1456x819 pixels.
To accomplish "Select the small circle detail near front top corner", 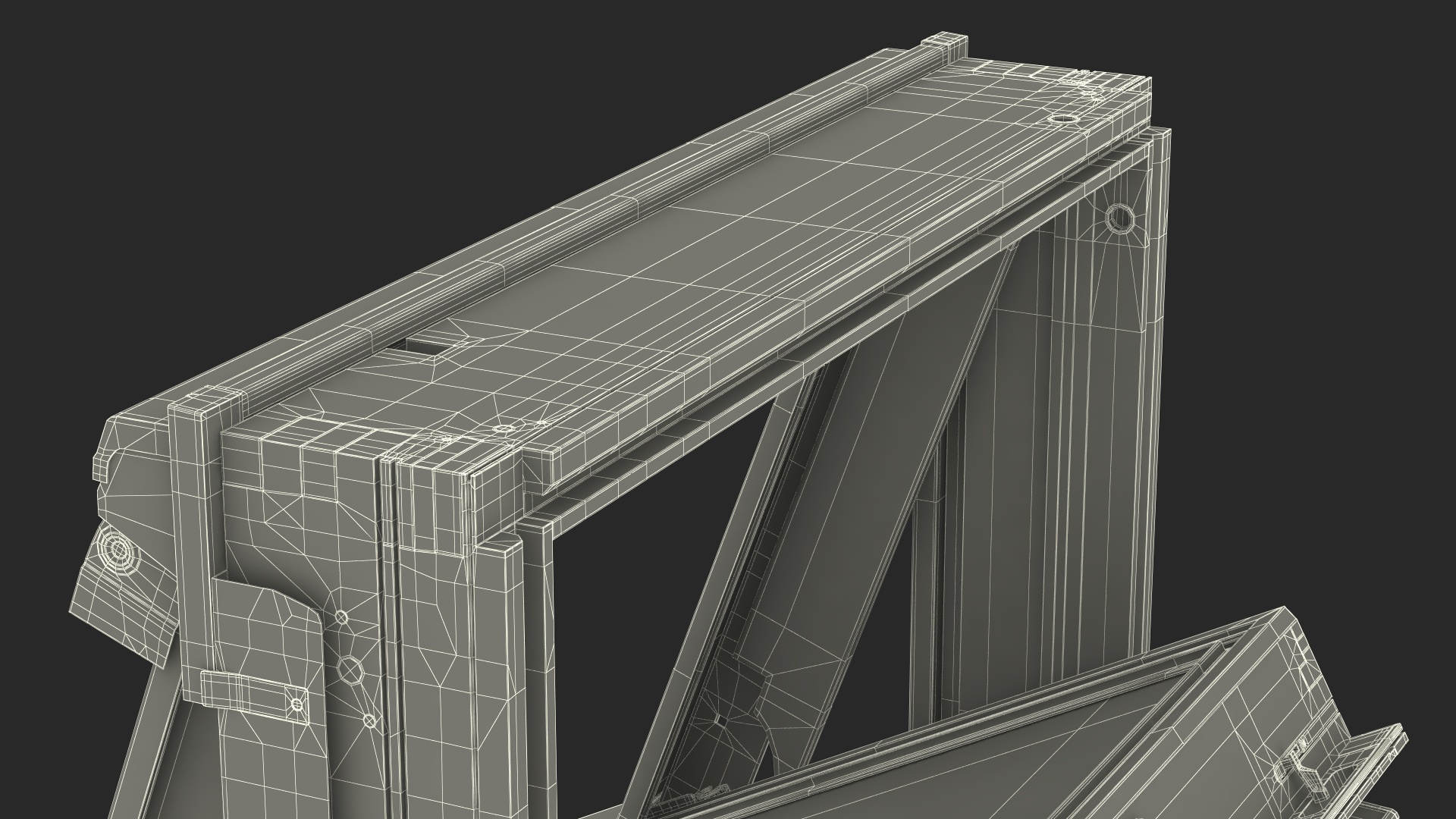I will click(503, 429).
